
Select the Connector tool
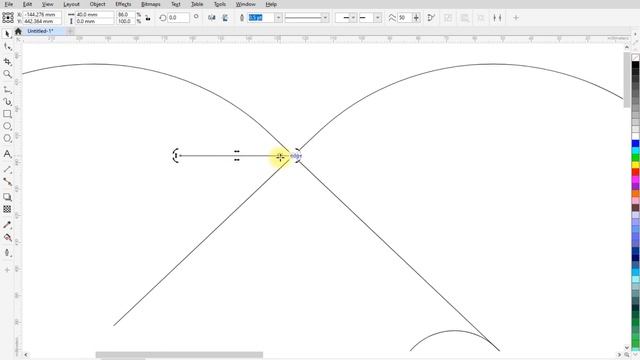[7, 182]
